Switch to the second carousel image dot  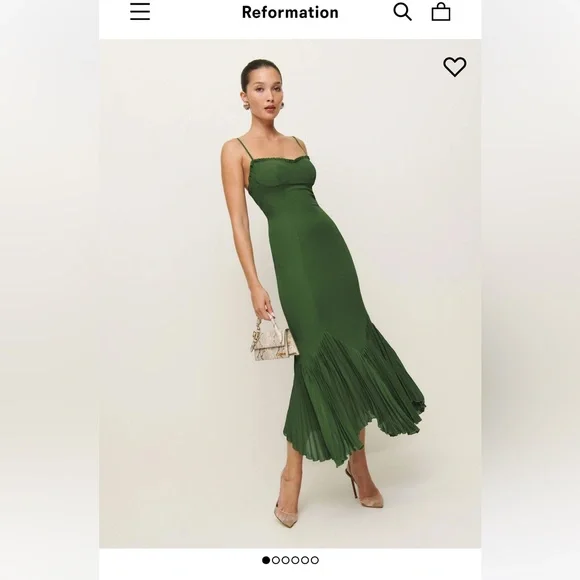(x=276, y=560)
